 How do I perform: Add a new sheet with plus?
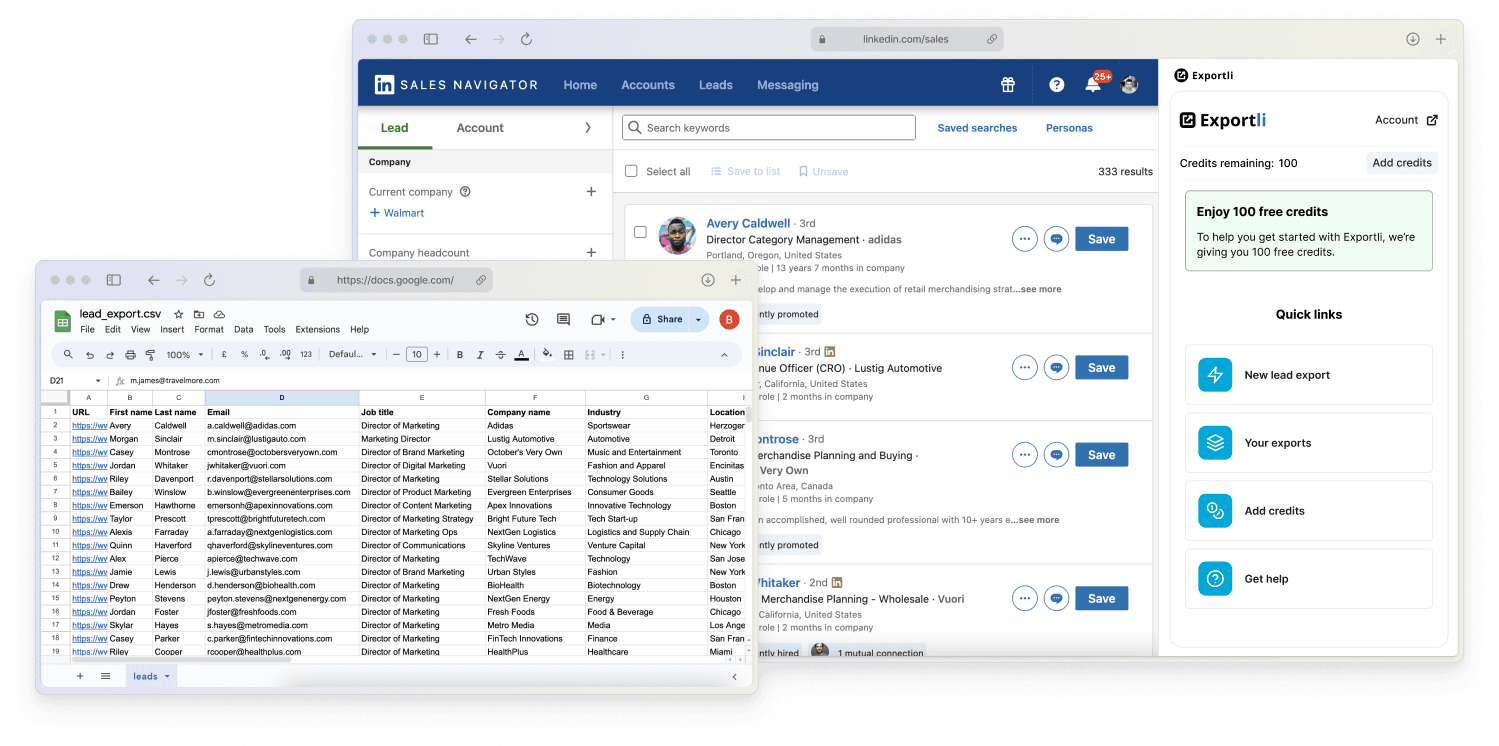[80, 677]
